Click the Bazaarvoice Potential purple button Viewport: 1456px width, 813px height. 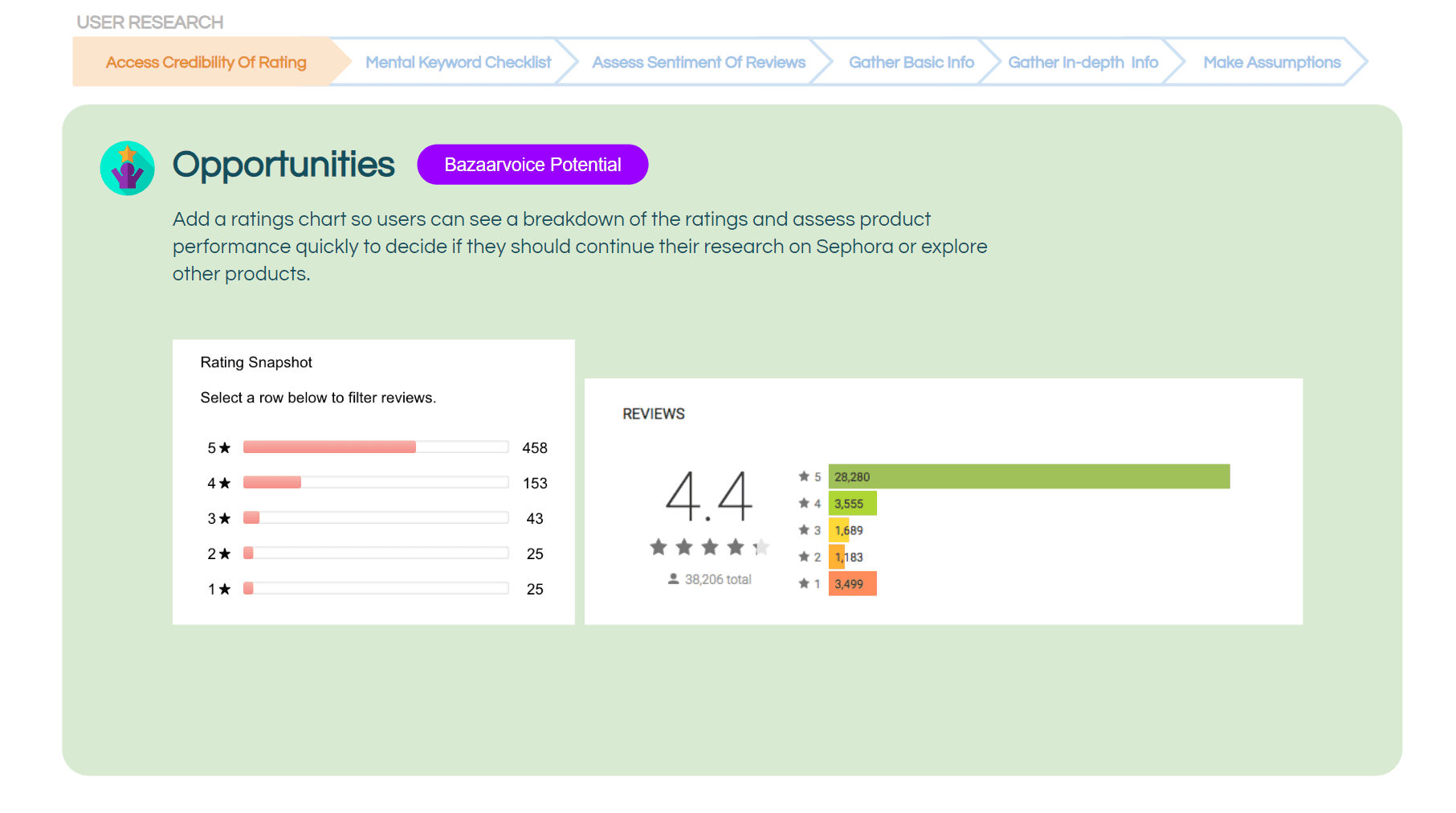pyautogui.click(x=532, y=165)
